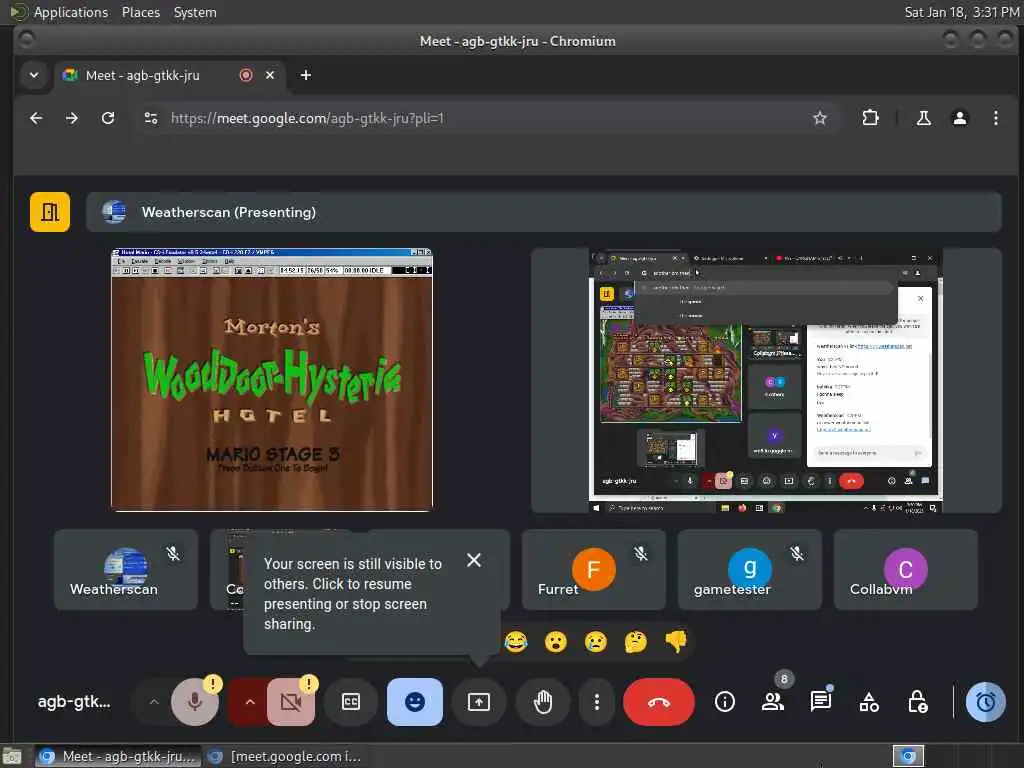1024x768 pixels.
Task: Toggle the emoji reactions button
Action: point(415,702)
